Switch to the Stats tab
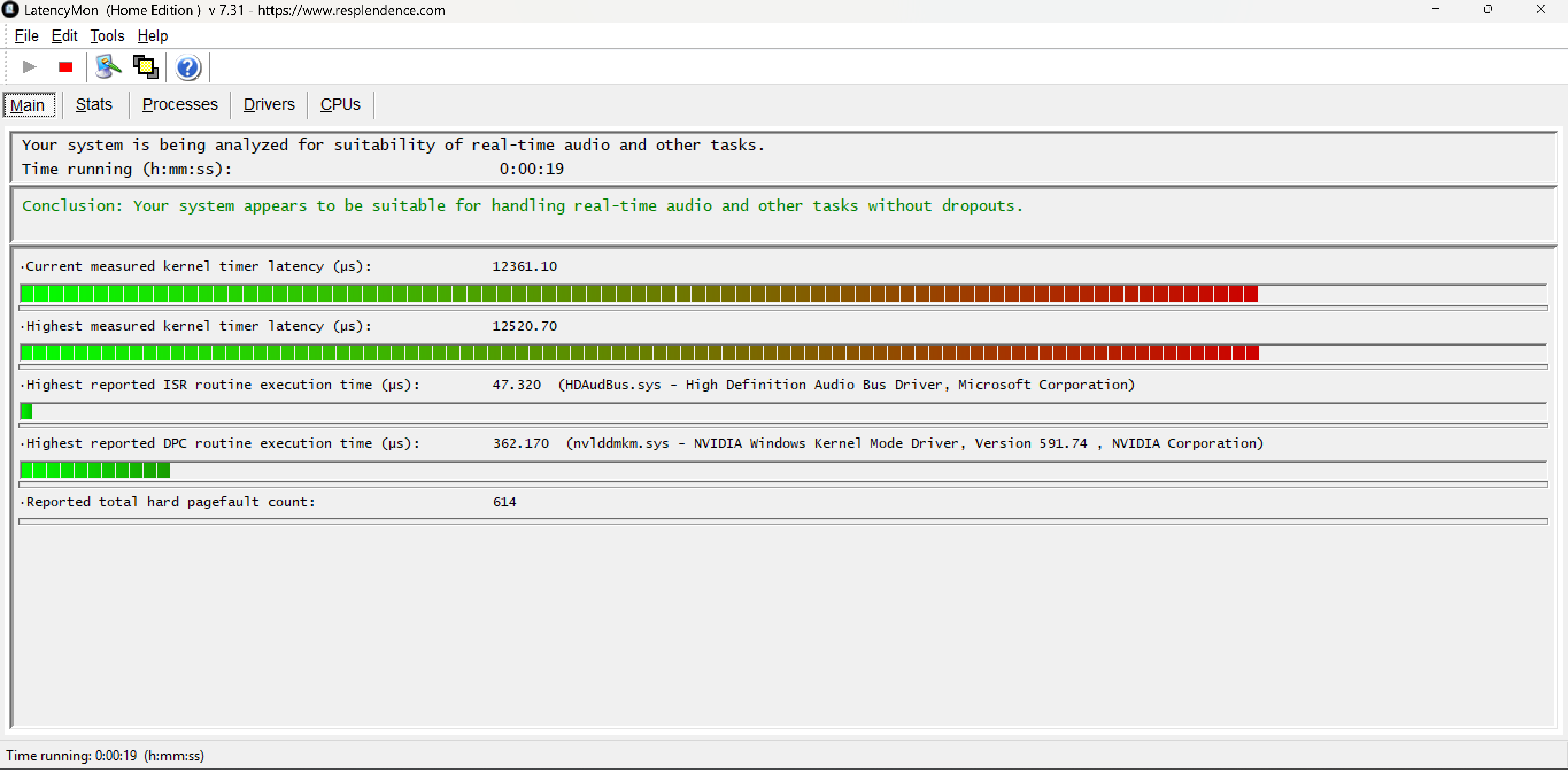Image resolution: width=1568 pixels, height=770 pixels. (94, 105)
